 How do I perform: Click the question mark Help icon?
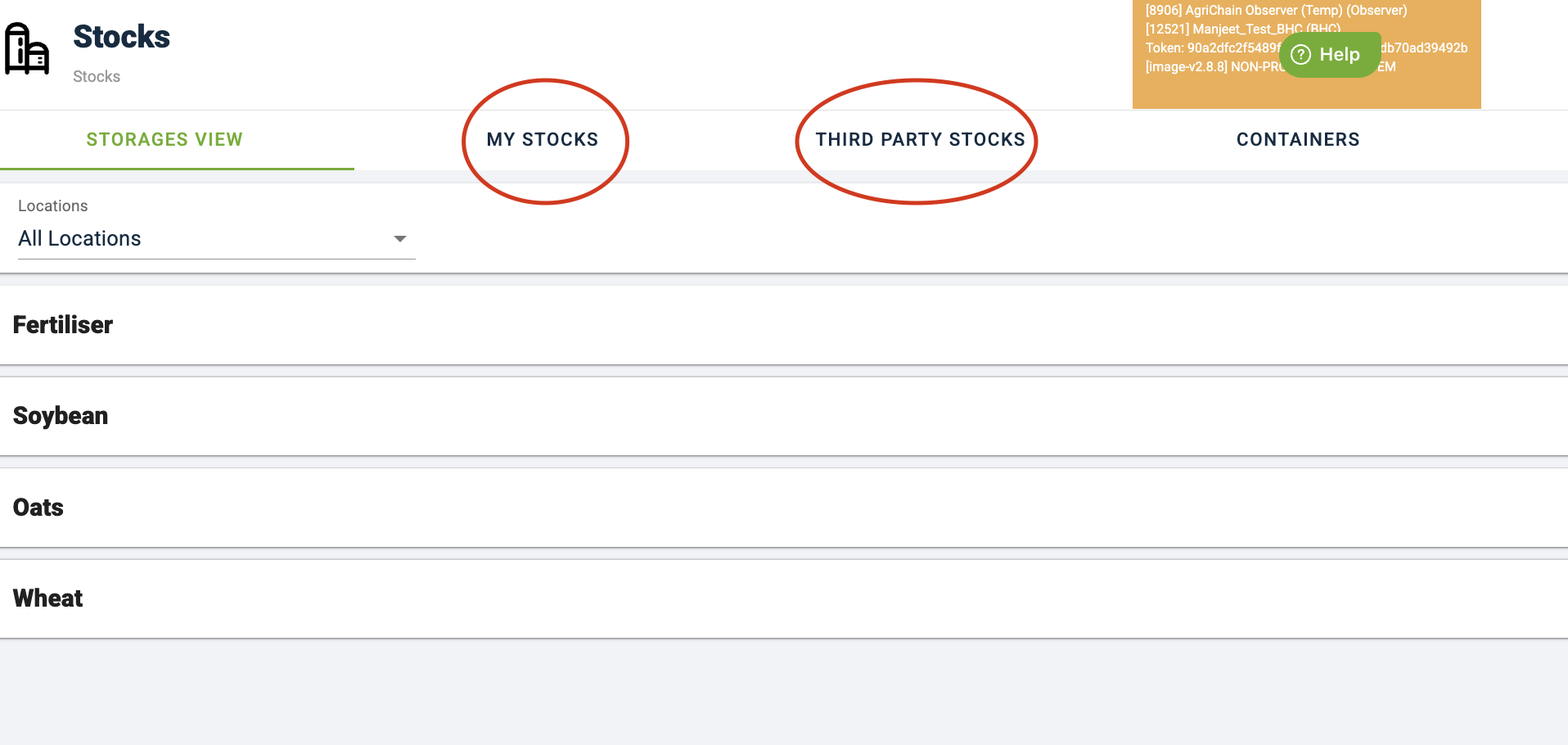point(1300,55)
